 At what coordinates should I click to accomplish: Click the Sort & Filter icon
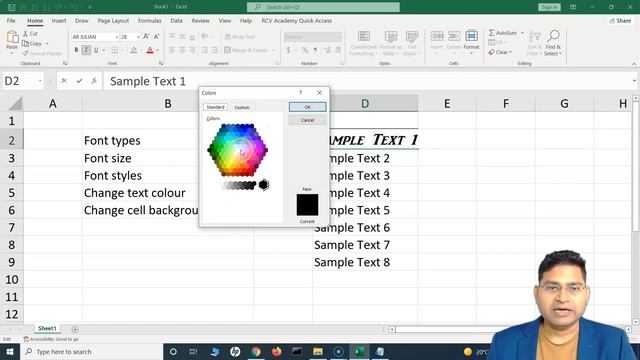click(x=534, y=37)
